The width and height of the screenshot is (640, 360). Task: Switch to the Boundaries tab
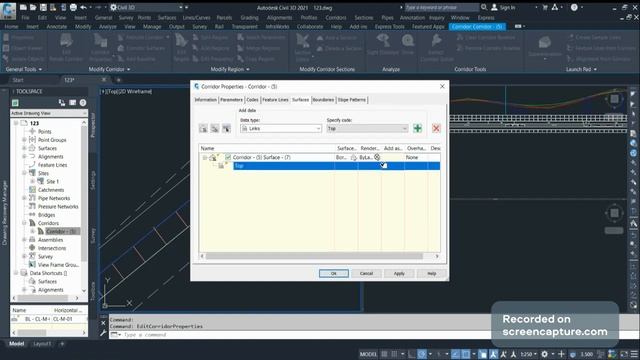coord(323,100)
